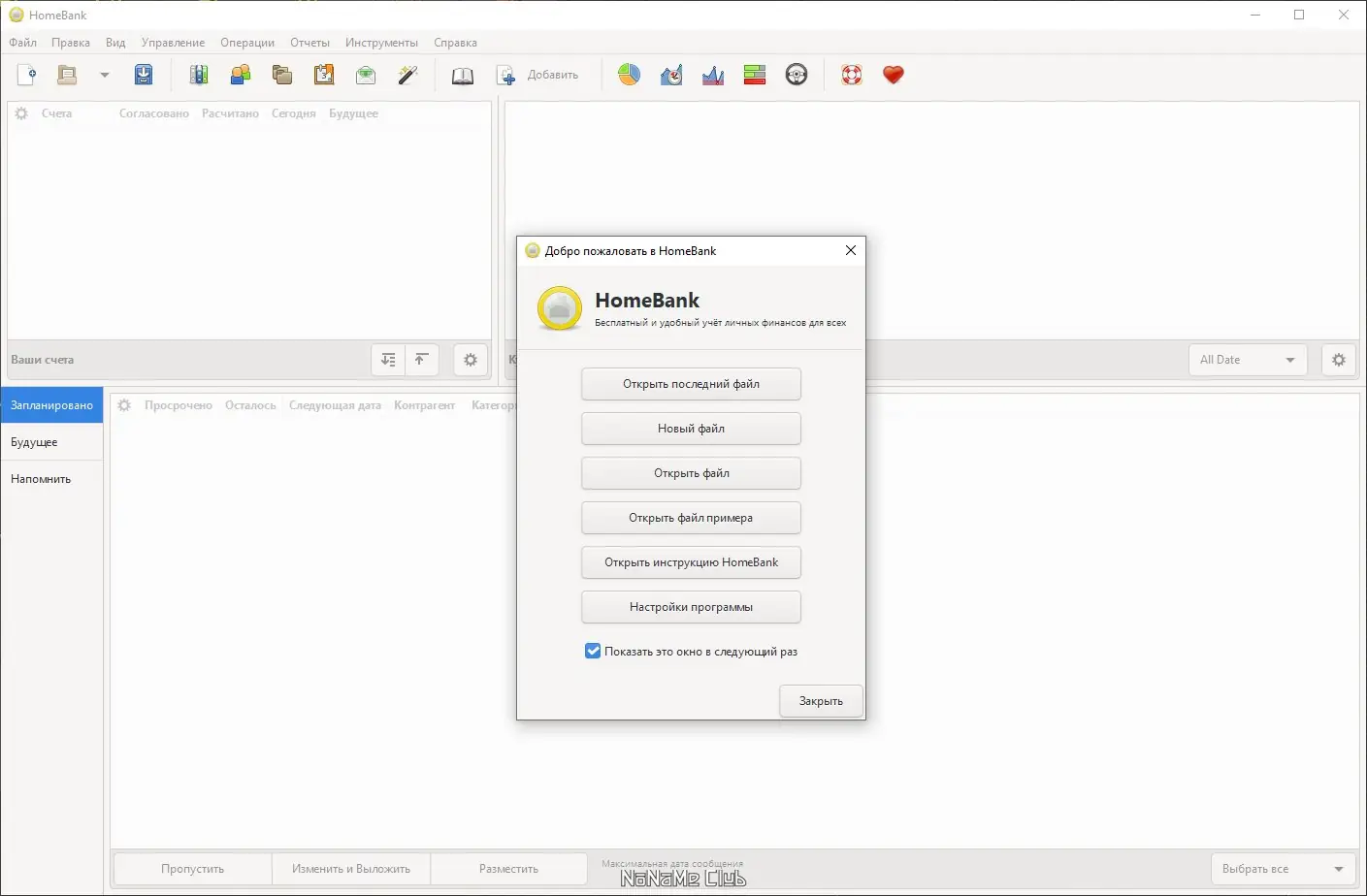The height and width of the screenshot is (896, 1367).
Task: Sort accounts by Счета column header
Action: point(57,113)
